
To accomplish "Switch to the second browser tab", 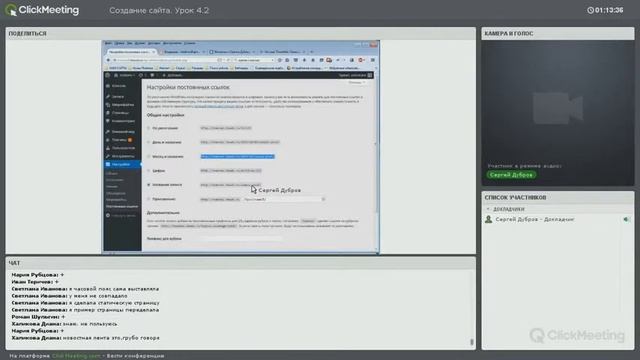I will [182, 52].
